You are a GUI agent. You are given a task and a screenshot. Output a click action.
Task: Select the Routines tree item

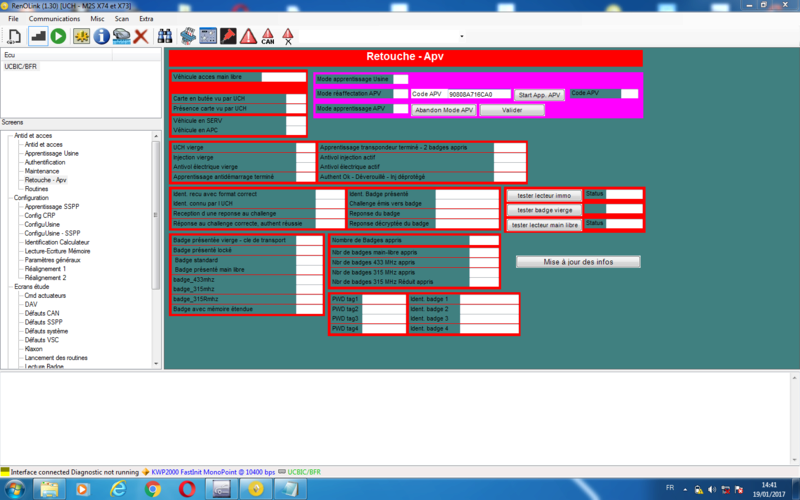click(x=36, y=189)
